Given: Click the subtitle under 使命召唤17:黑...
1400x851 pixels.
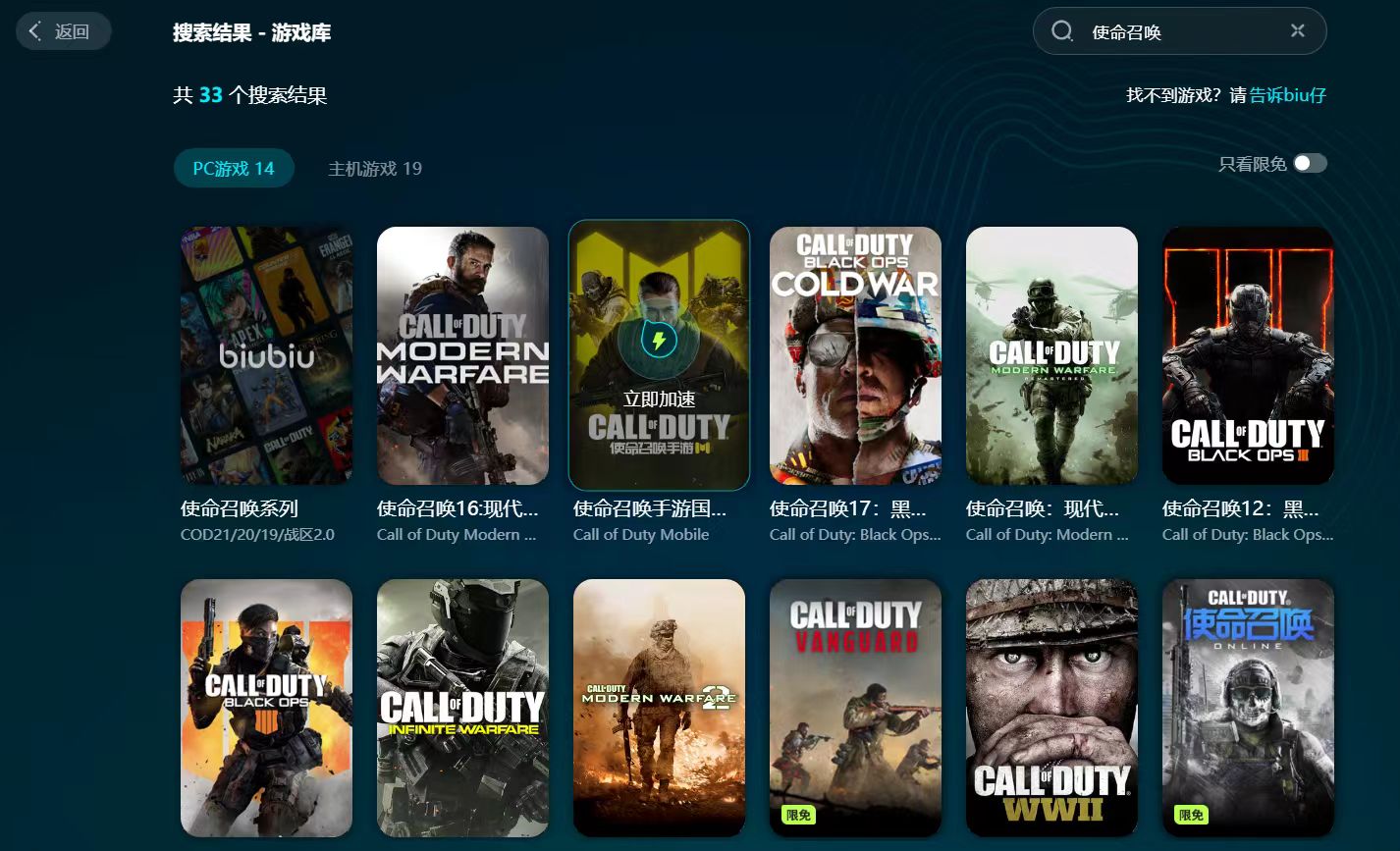Looking at the screenshot, I should pos(855,535).
